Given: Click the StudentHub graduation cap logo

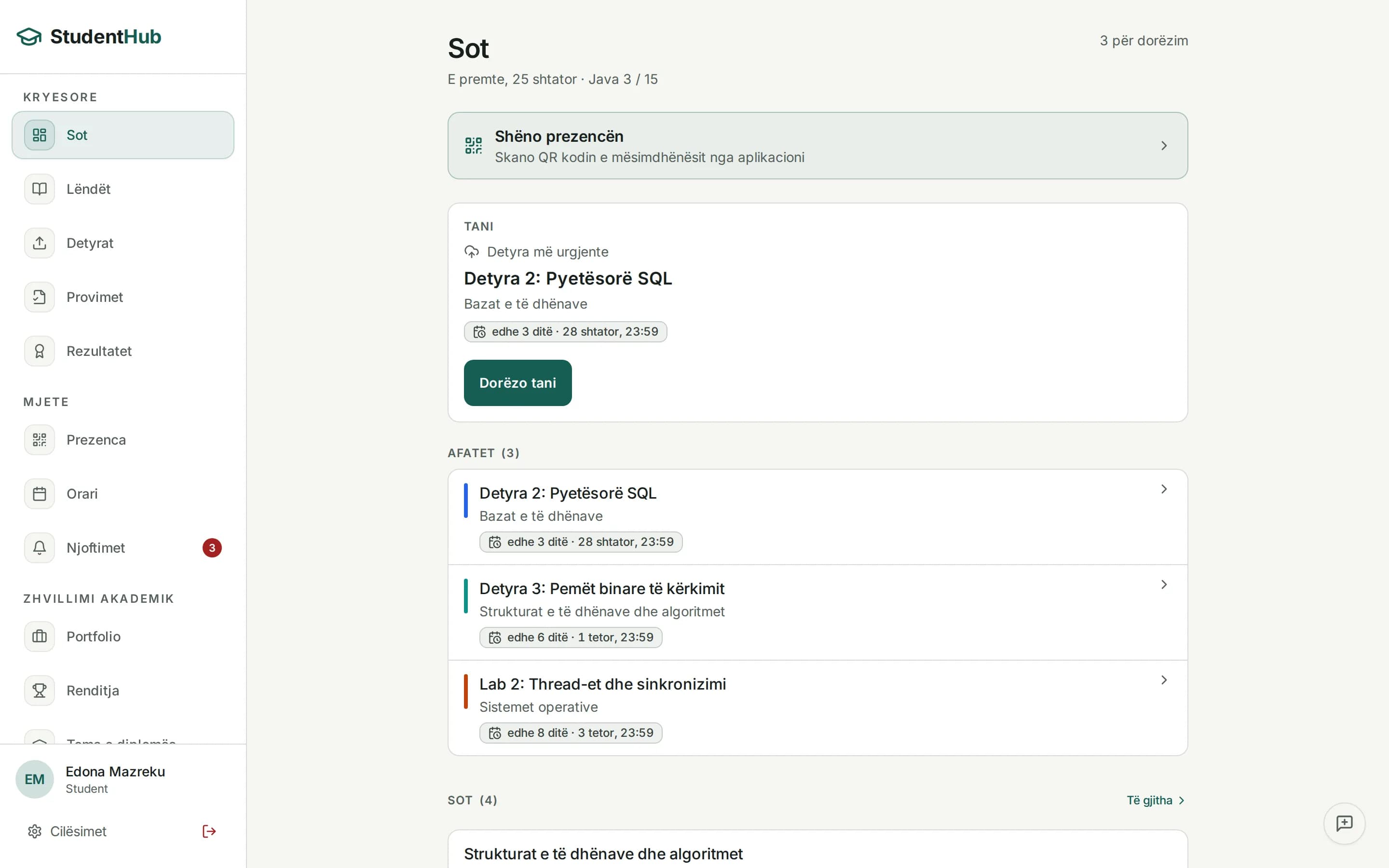Looking at the screenshot, I should [29, 37].
